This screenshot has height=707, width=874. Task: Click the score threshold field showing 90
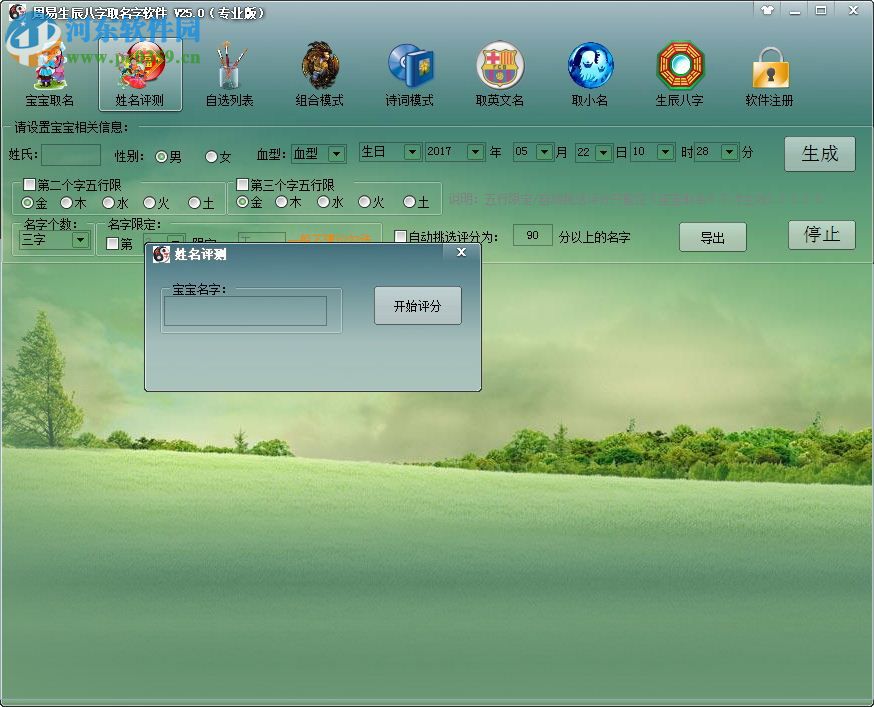532,235
